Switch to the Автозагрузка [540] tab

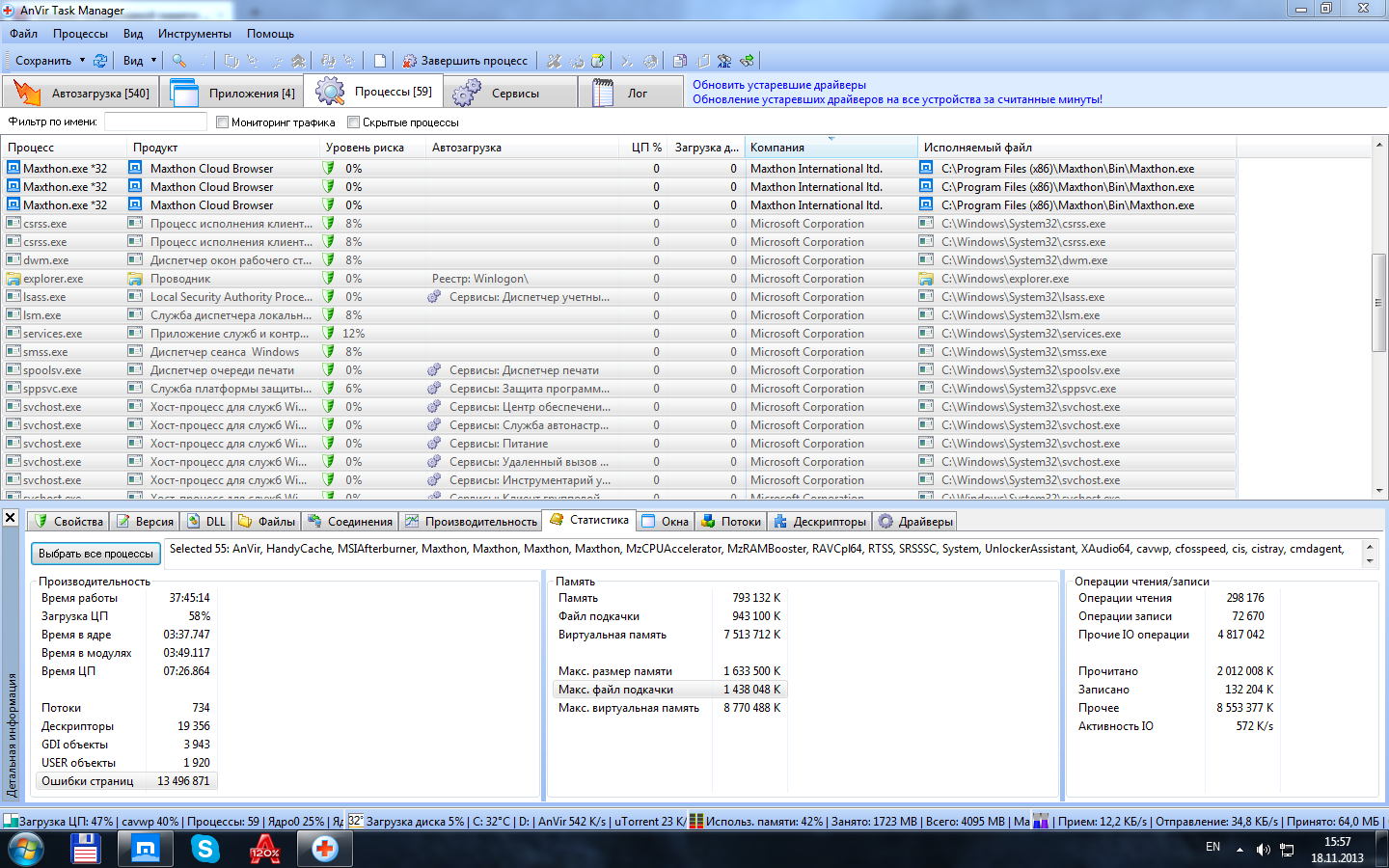point(81,93)
